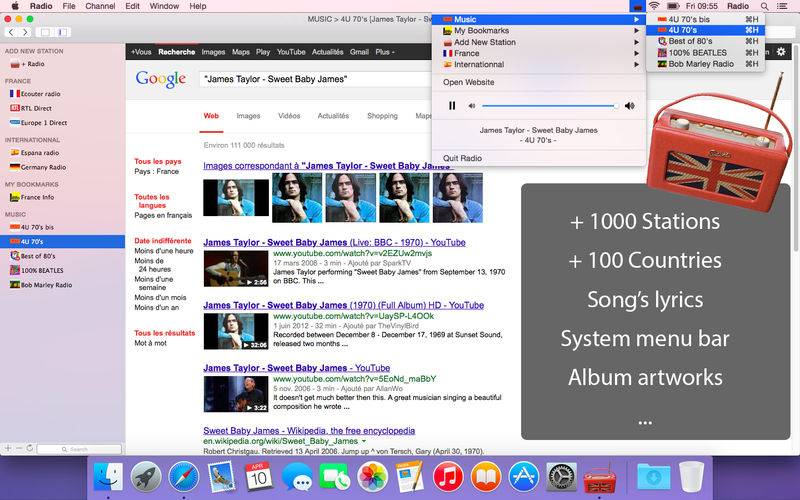The width and height of the screenshot is (800, 500).
Task: Open the Plus dropdown in Google bar
Action: pyautogui.click(x=385, y=52)
